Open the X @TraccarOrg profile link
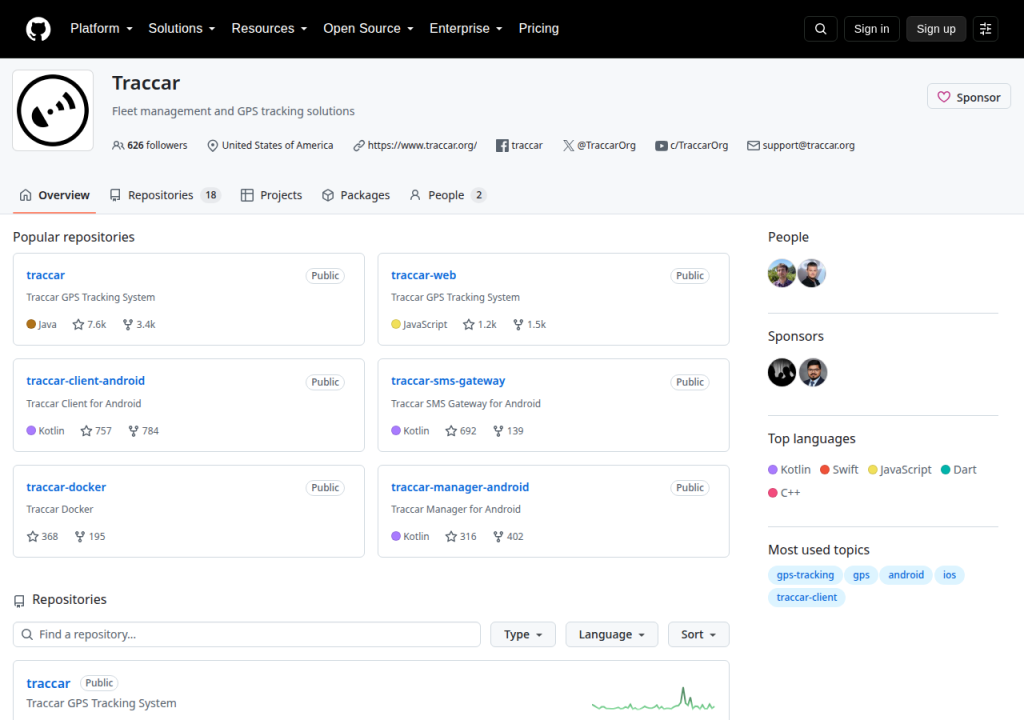This screenshot has width=1024, height=720. point(606,145)
